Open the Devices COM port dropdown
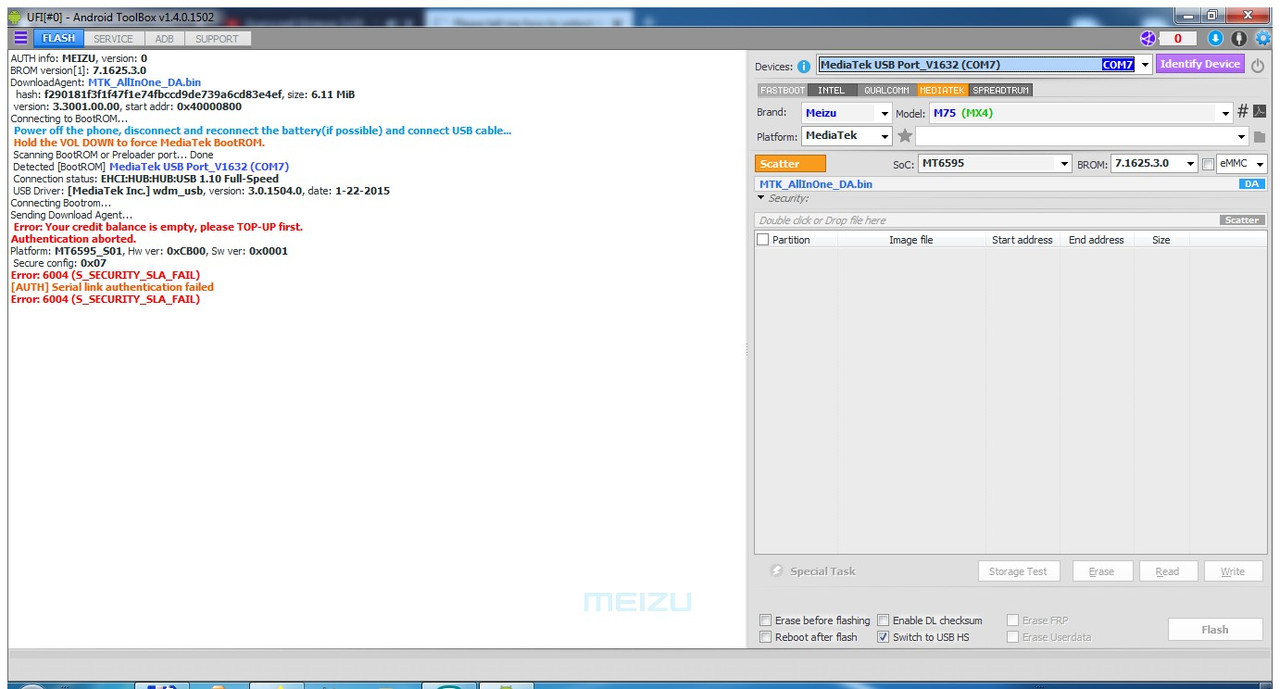 tap(1145, 65)
